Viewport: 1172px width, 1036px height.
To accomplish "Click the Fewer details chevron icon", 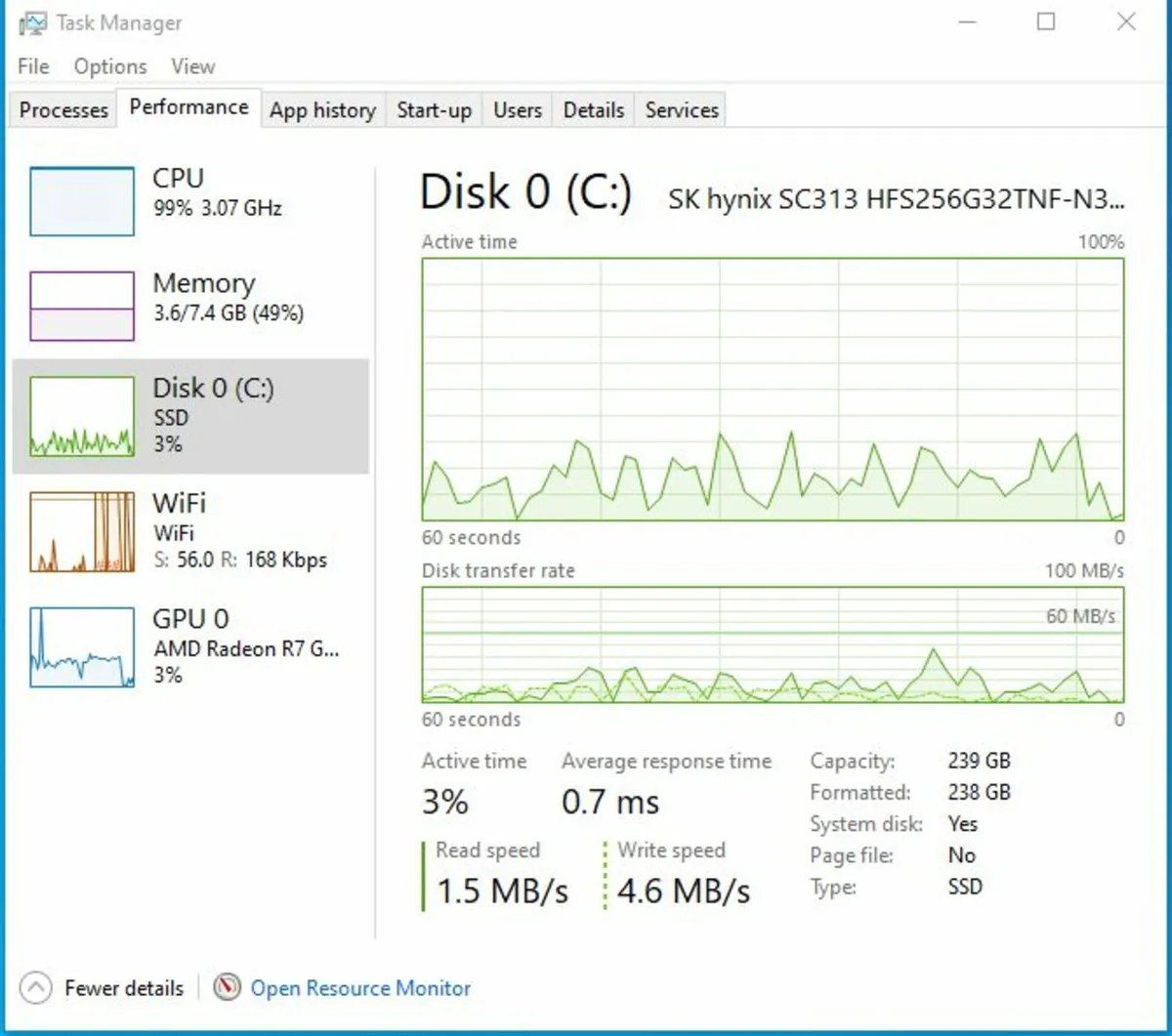I will pyautogui.click(x=35, y=988).
